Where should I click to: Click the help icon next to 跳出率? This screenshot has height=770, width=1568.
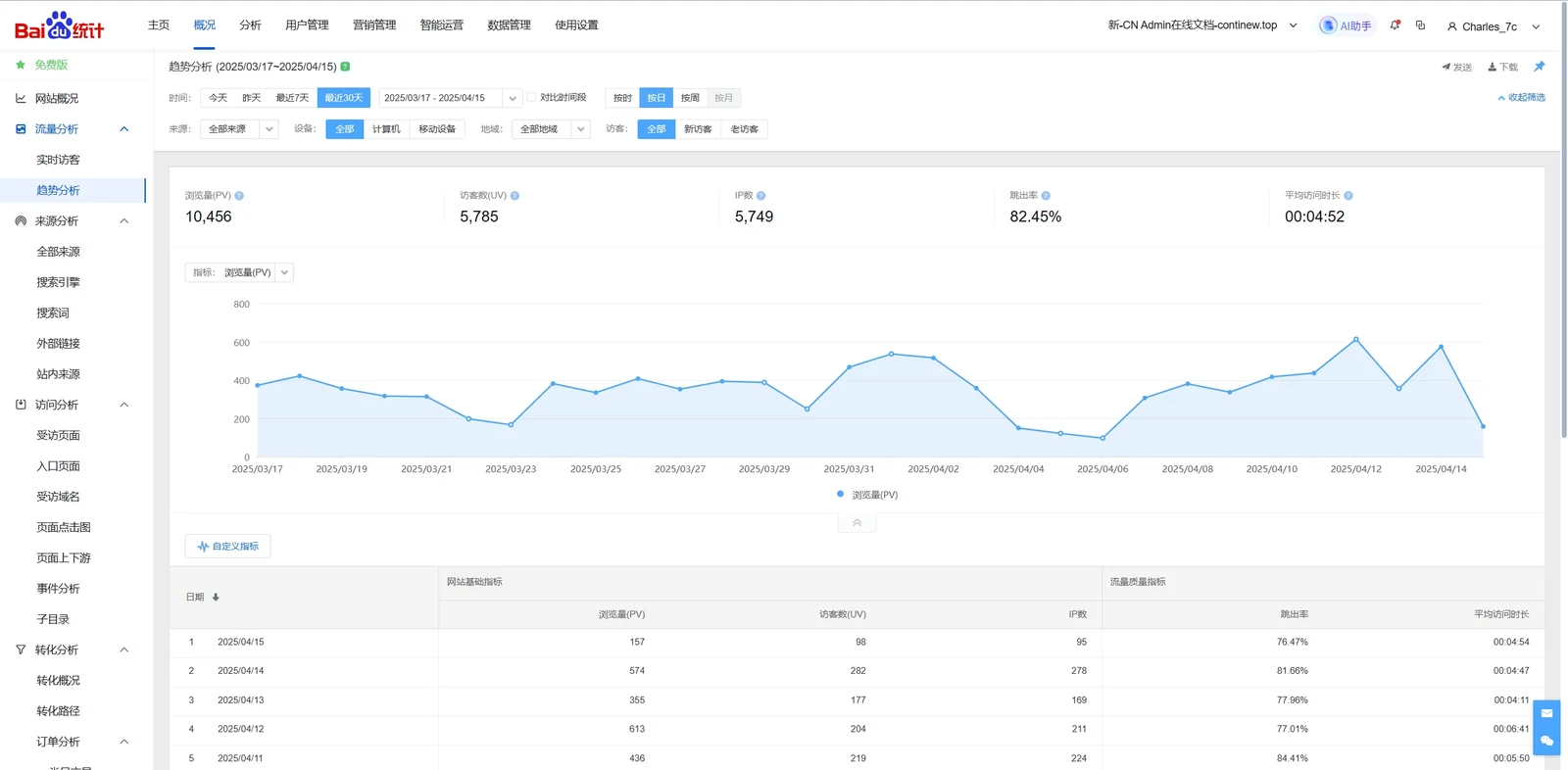click(1046, 196)
